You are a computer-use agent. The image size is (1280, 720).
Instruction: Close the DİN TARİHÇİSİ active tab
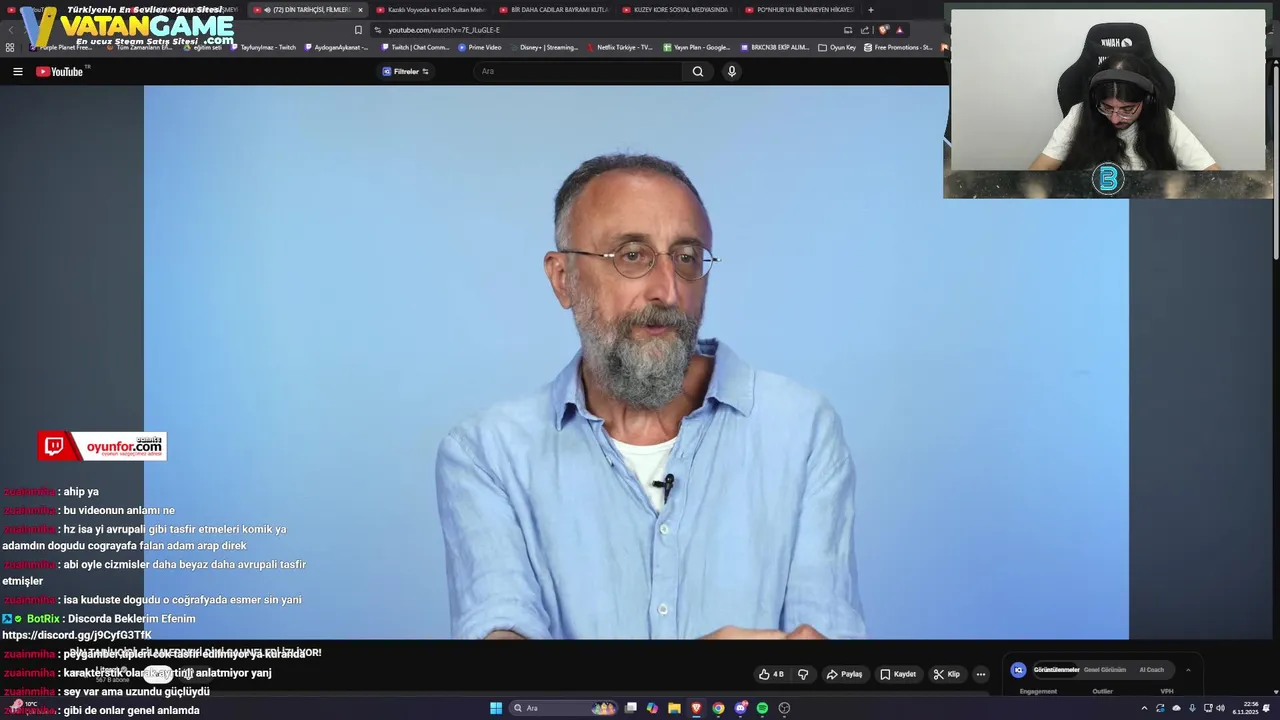(x=360, y=10)
